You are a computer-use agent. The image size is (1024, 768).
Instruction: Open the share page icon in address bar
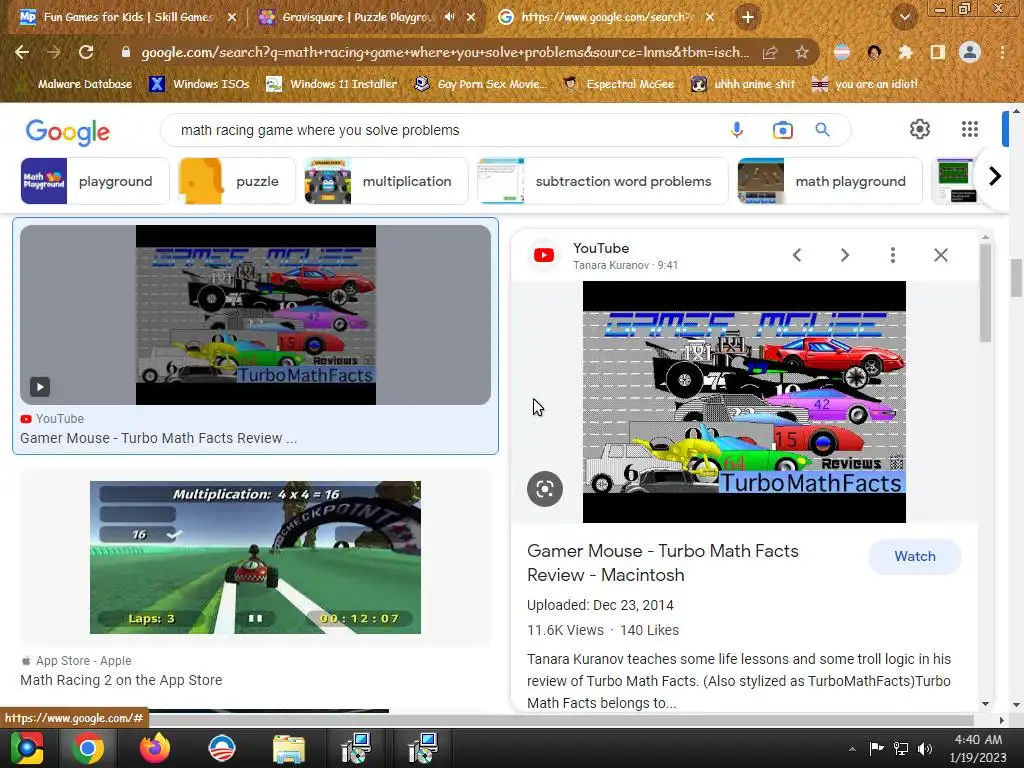tap(770, 52)
